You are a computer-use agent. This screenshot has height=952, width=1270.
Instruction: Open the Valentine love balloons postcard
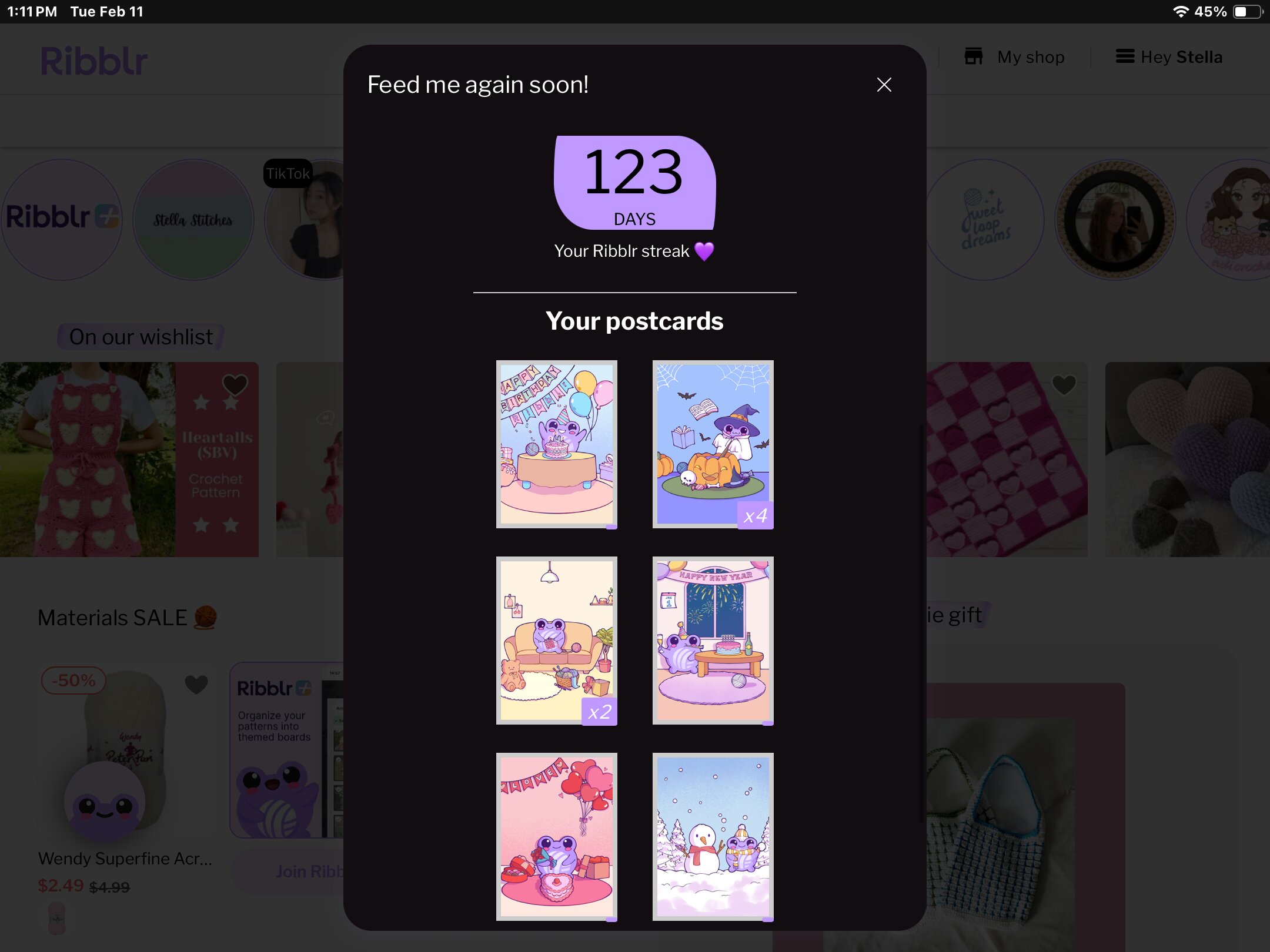point(556,837)
